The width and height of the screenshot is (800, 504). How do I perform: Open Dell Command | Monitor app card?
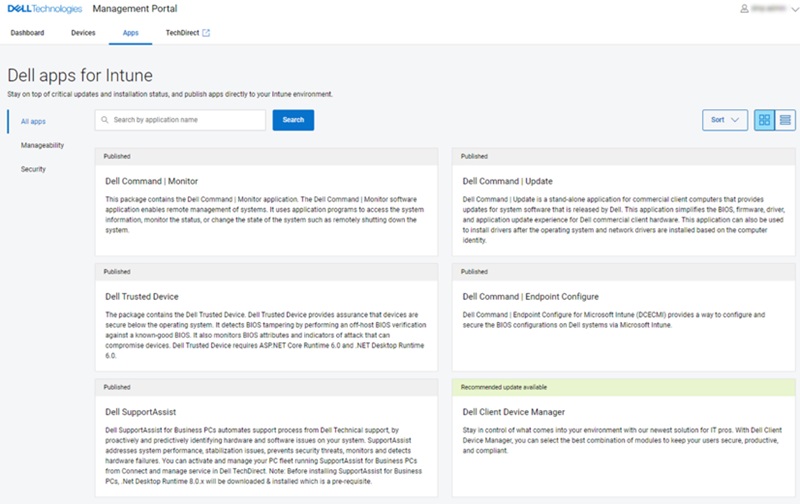click(x=151, y=183)
